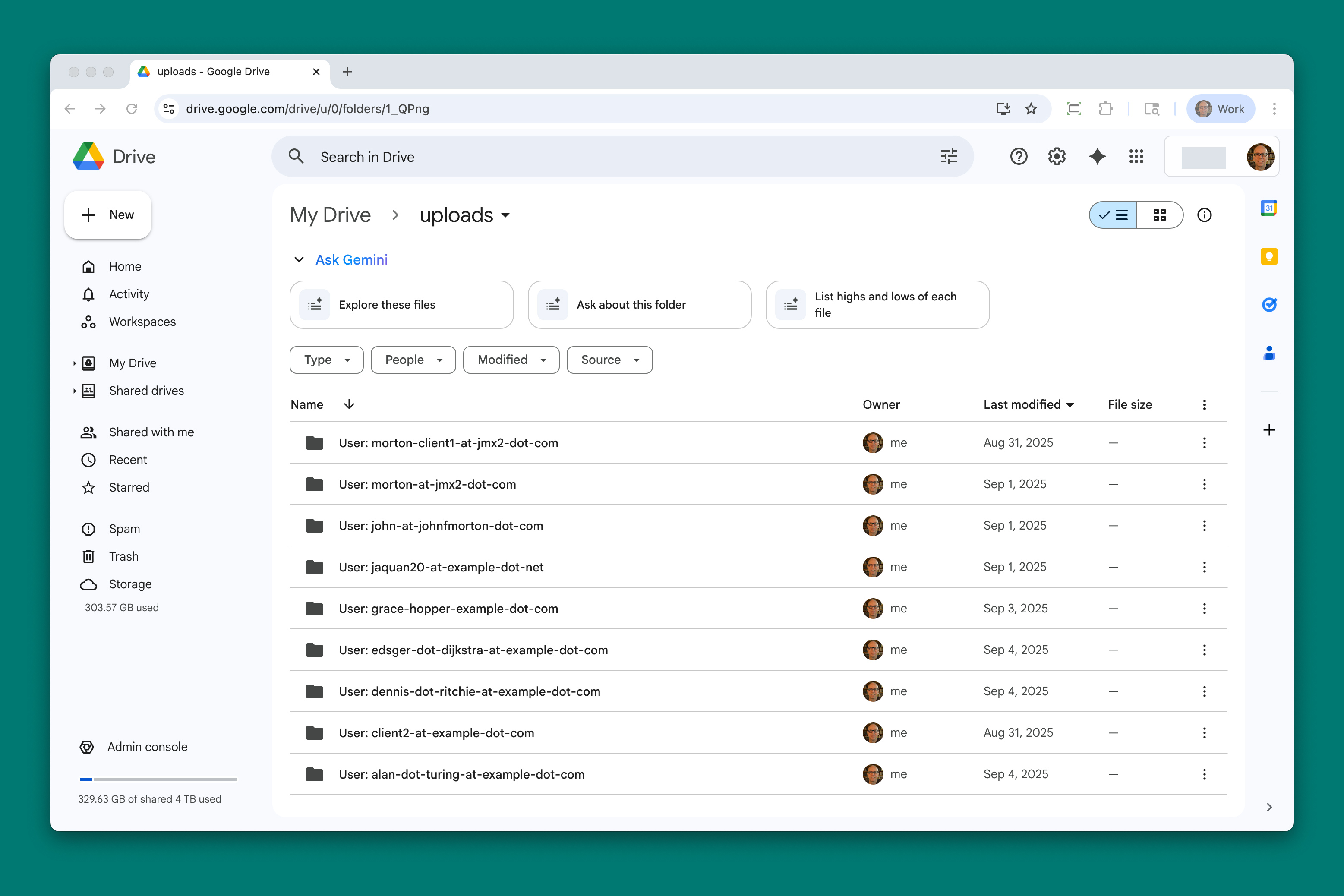Click the New button
The width and height of the screenshot is (1344, 896).
coord(108,215)
